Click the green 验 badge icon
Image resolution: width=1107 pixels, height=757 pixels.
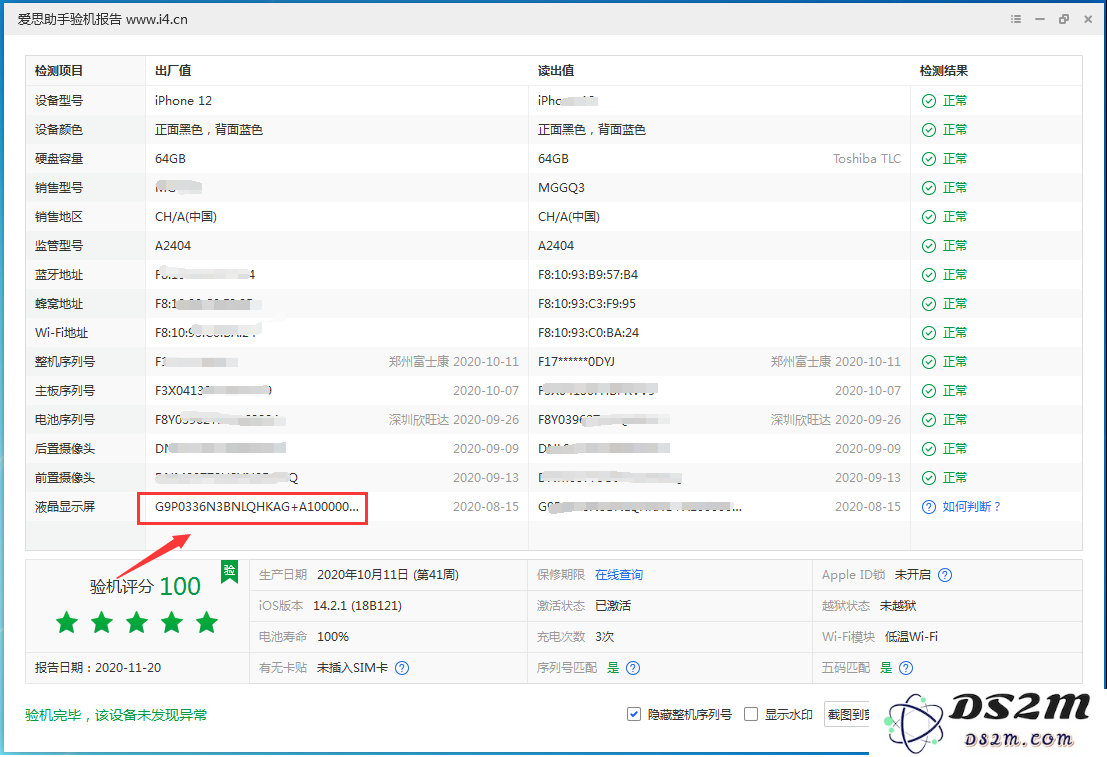(229, 572)
